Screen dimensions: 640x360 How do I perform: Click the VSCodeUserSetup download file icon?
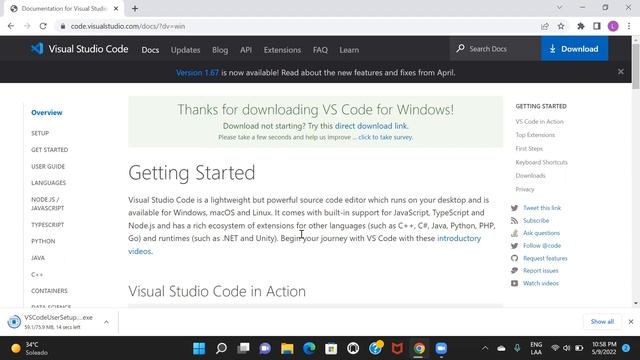coord(14,322)
